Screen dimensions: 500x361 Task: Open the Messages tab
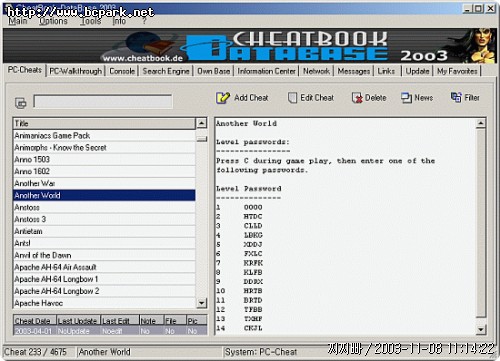point(354,71)
